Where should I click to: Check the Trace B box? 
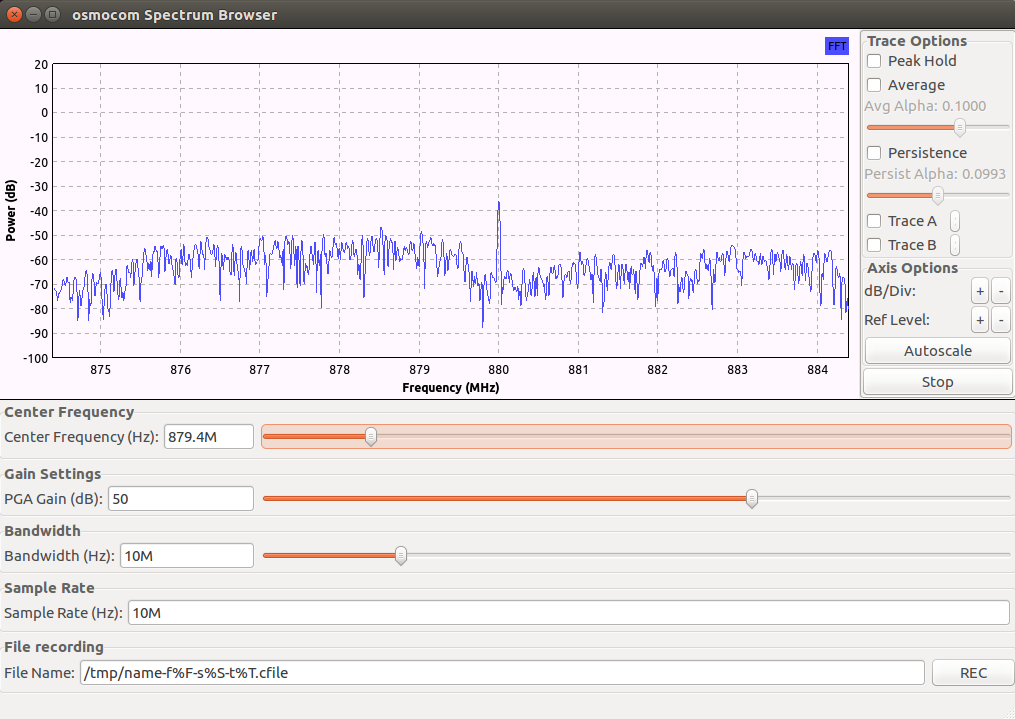(874, 245)
